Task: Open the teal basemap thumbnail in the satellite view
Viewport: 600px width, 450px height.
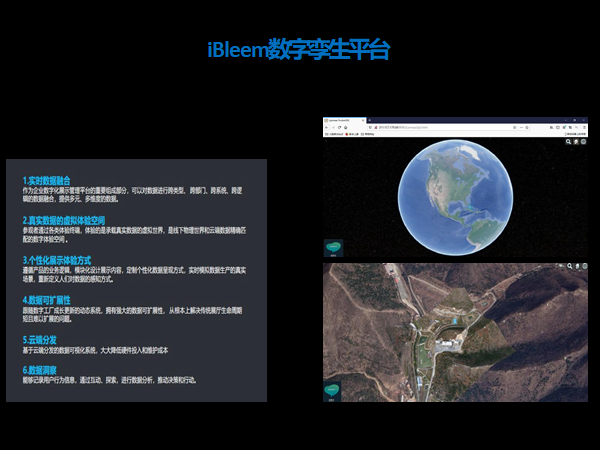Action: (333, 391)
